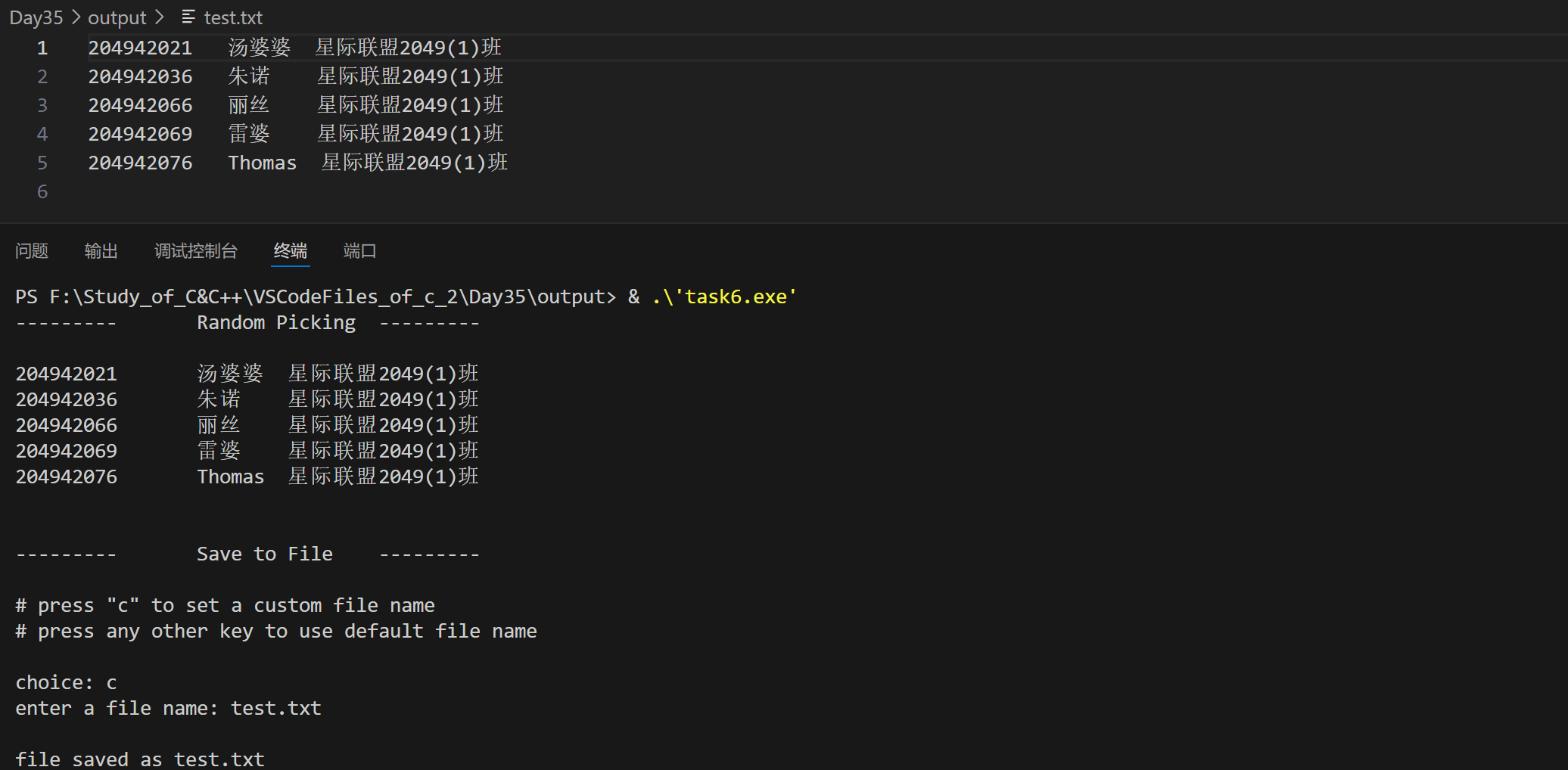
Task: Select the 终端 tab
Action: (291, 251)
